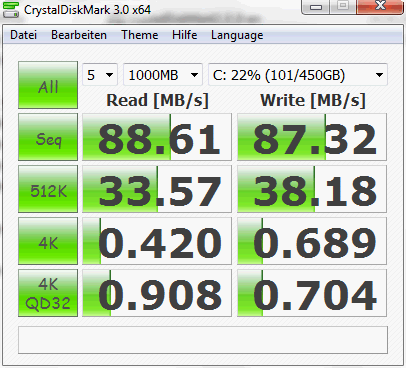Viewport: 406px width, 368px height.
Task: Open the Hilfe menu
Action: tap(185, 35)
